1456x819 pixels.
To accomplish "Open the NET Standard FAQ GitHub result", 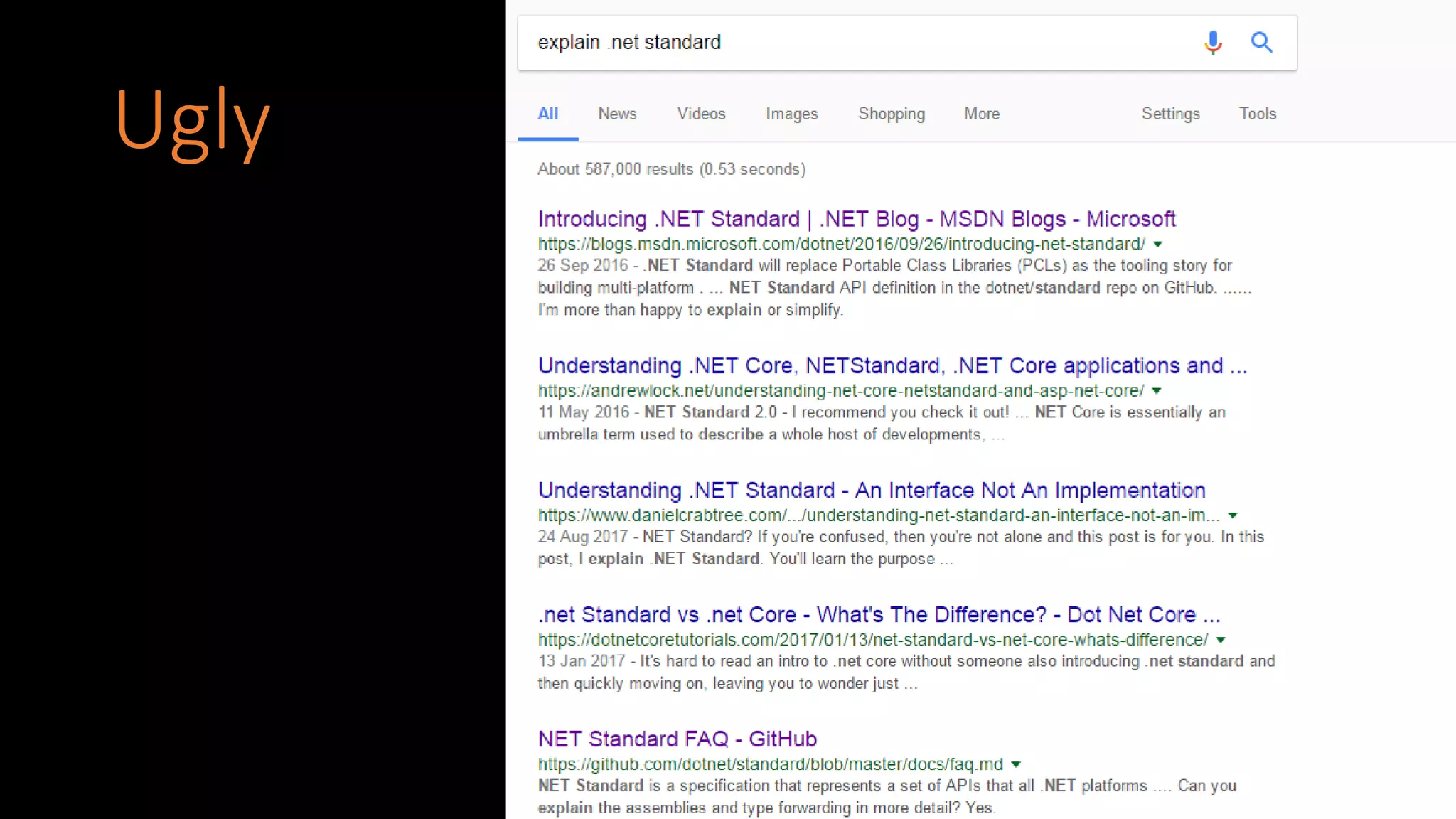I will pos(677,739).
